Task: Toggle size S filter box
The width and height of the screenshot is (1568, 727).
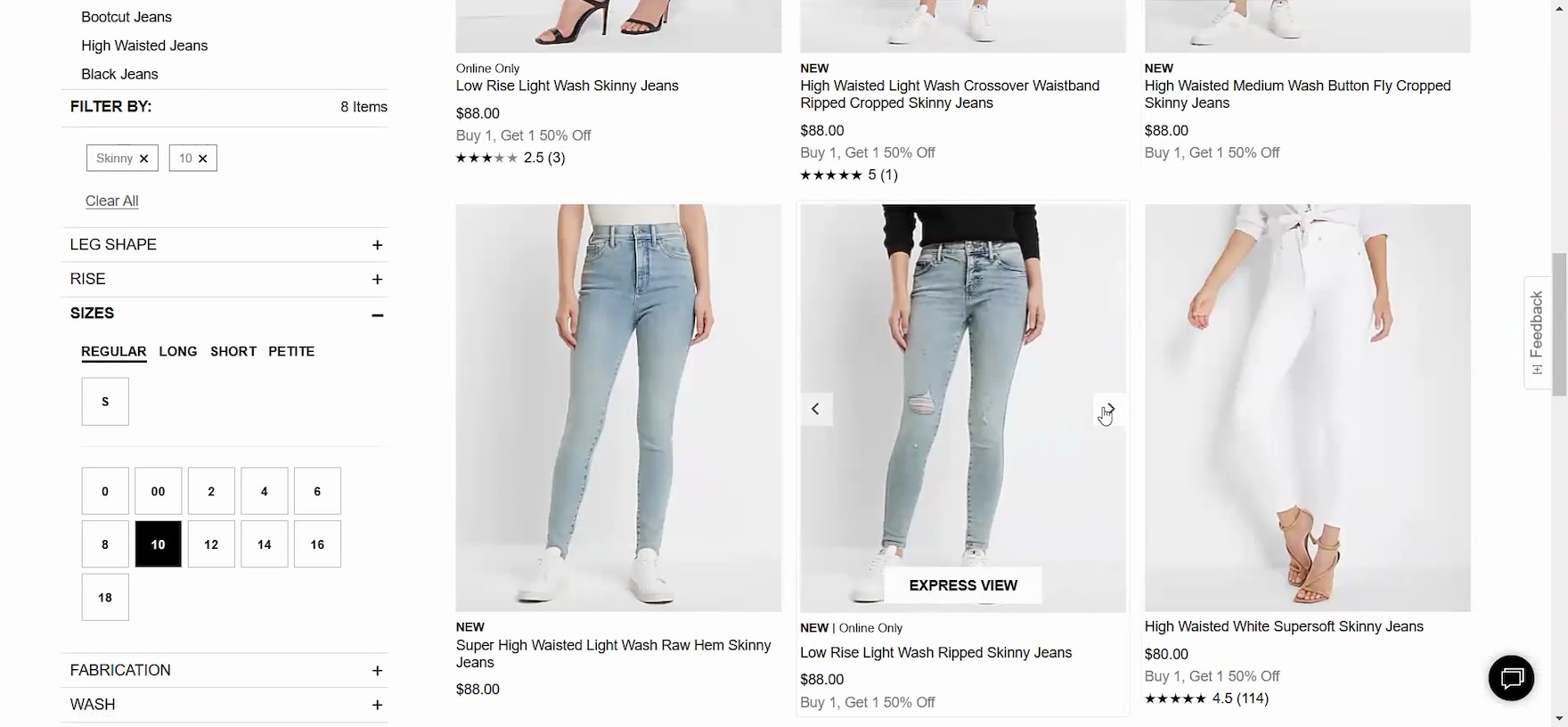Action: click(x=105, y=402)
